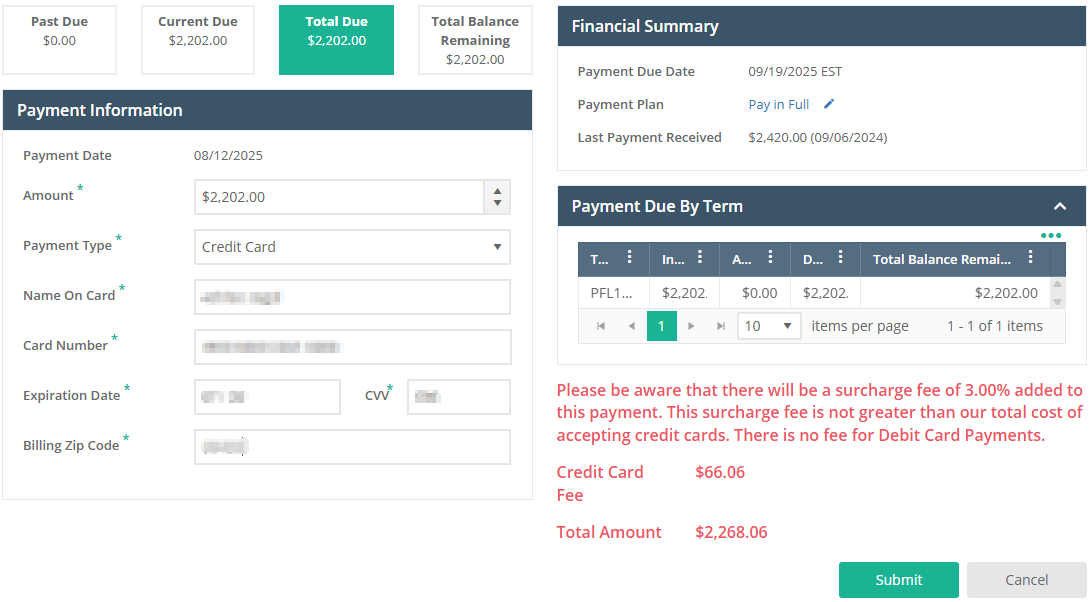The image size is (1089, 602).
Task: Jump to the last grid page
Action: pyautogui.click(x=721, y=326)
